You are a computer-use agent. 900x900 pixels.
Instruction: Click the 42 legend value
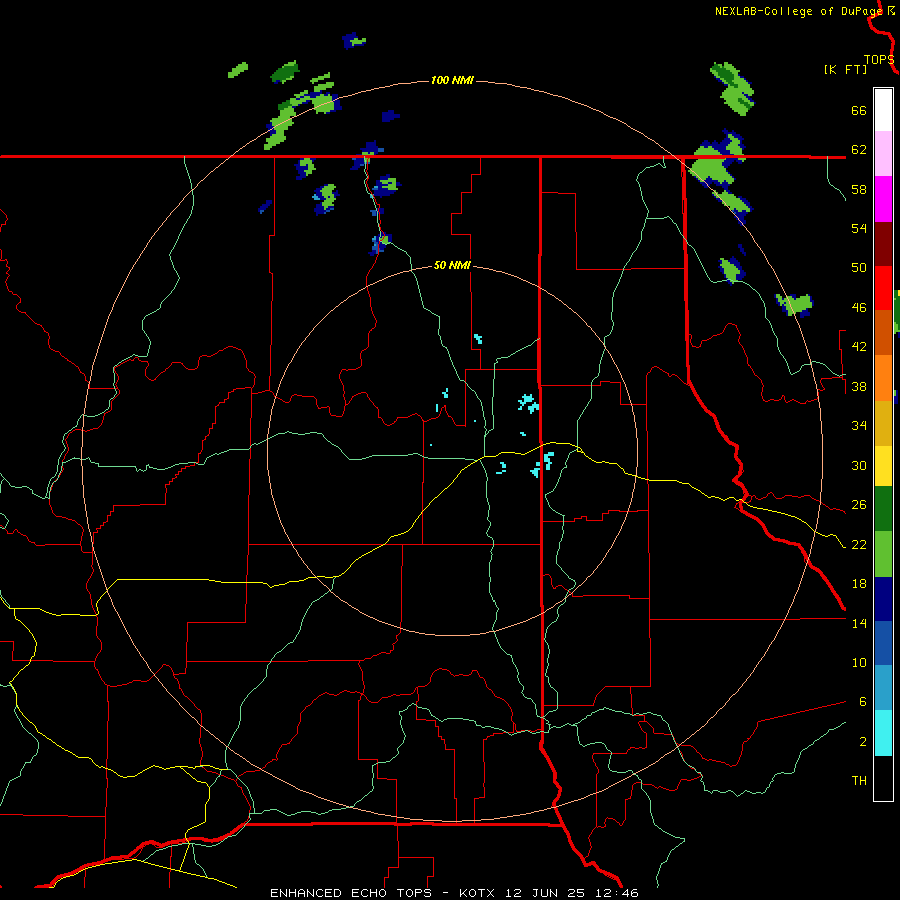tap(859, 347)
